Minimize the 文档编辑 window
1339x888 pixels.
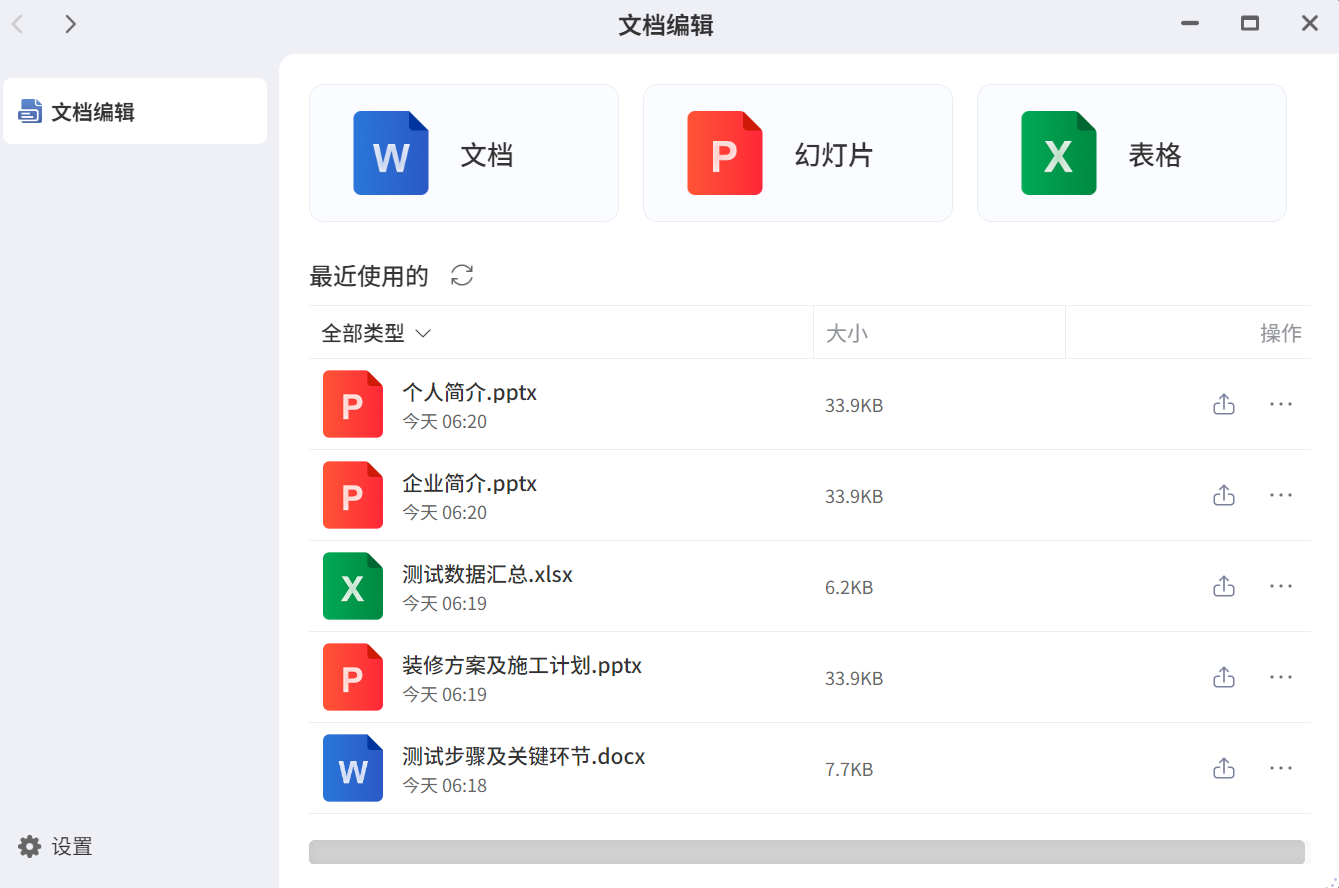[1190, 24]
